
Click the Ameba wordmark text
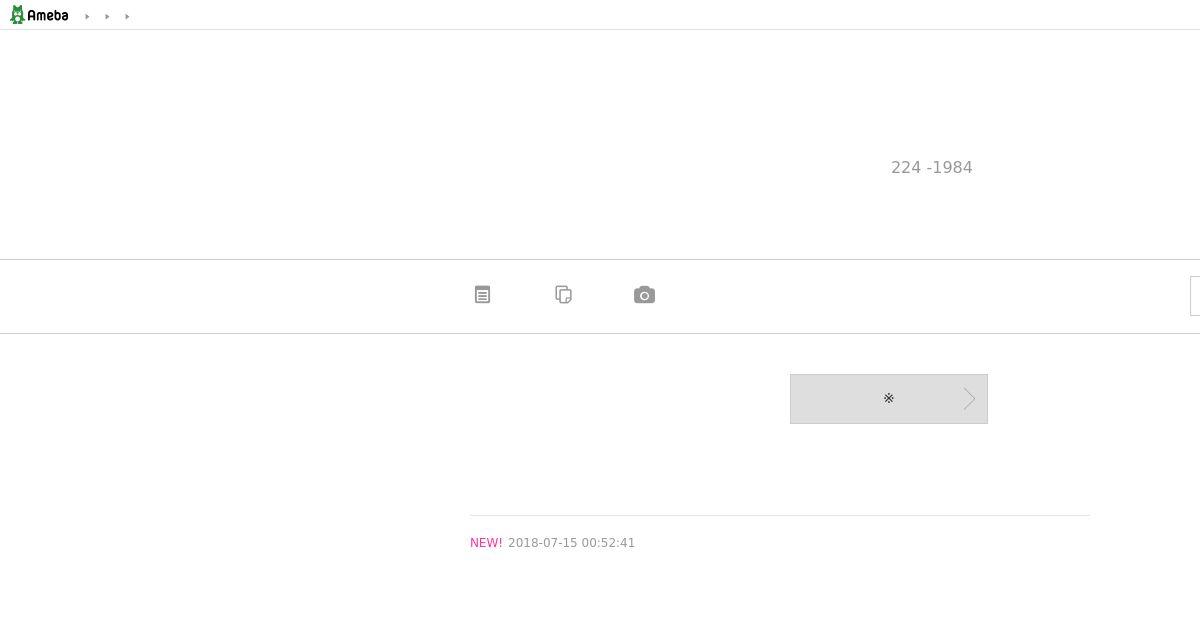(48, 16)
